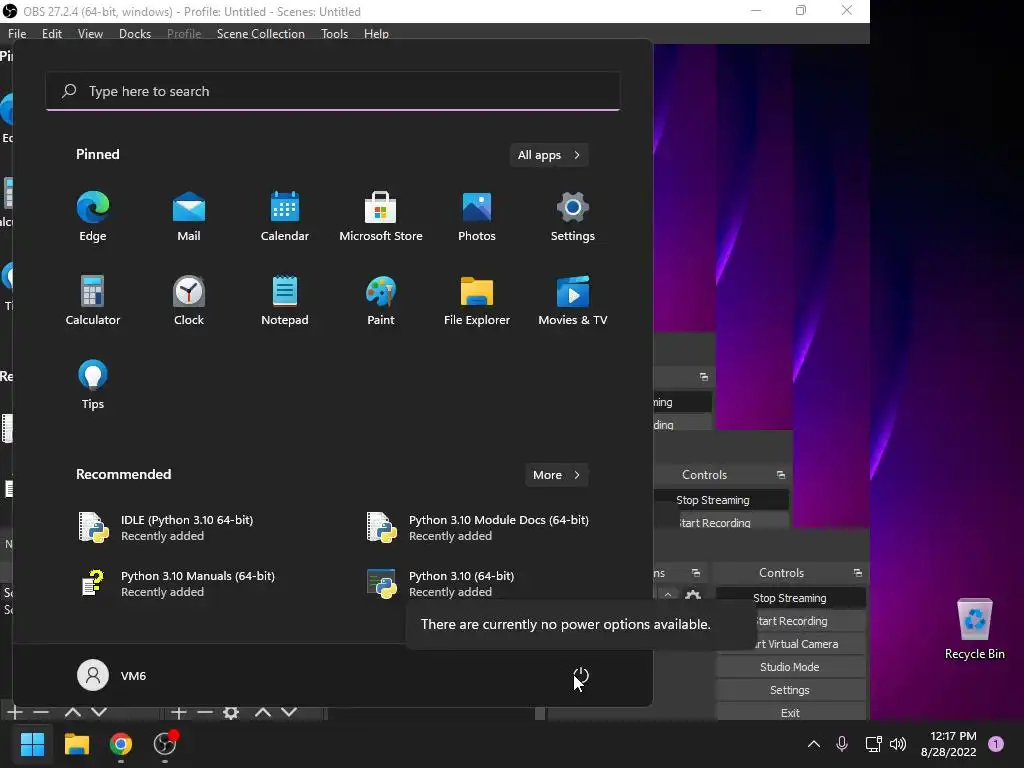Open source properties gear in OBS bottom toolbar
This screenshot has height=768, width=1024.
click(231, 712)
